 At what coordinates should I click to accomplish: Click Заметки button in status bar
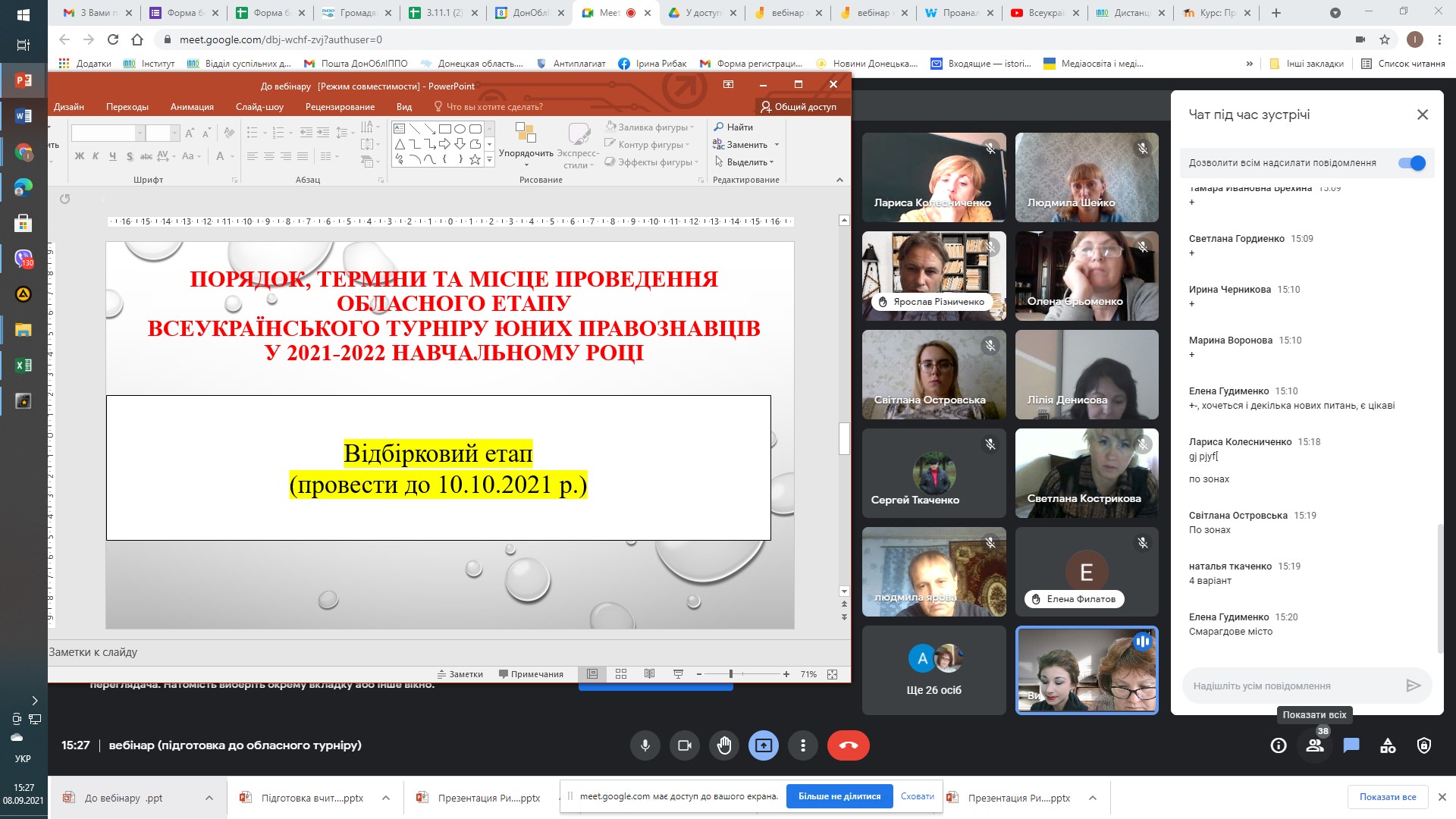[x=460, y=674]
